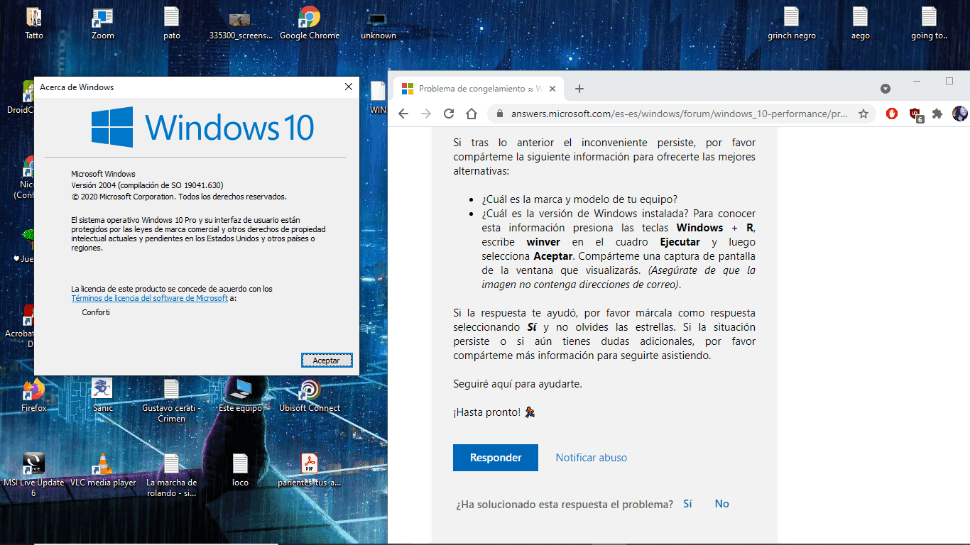Answer Sí to solved question
Viewport: 970px width, 545px height.
pyautogui.click(x=687, y=504)
